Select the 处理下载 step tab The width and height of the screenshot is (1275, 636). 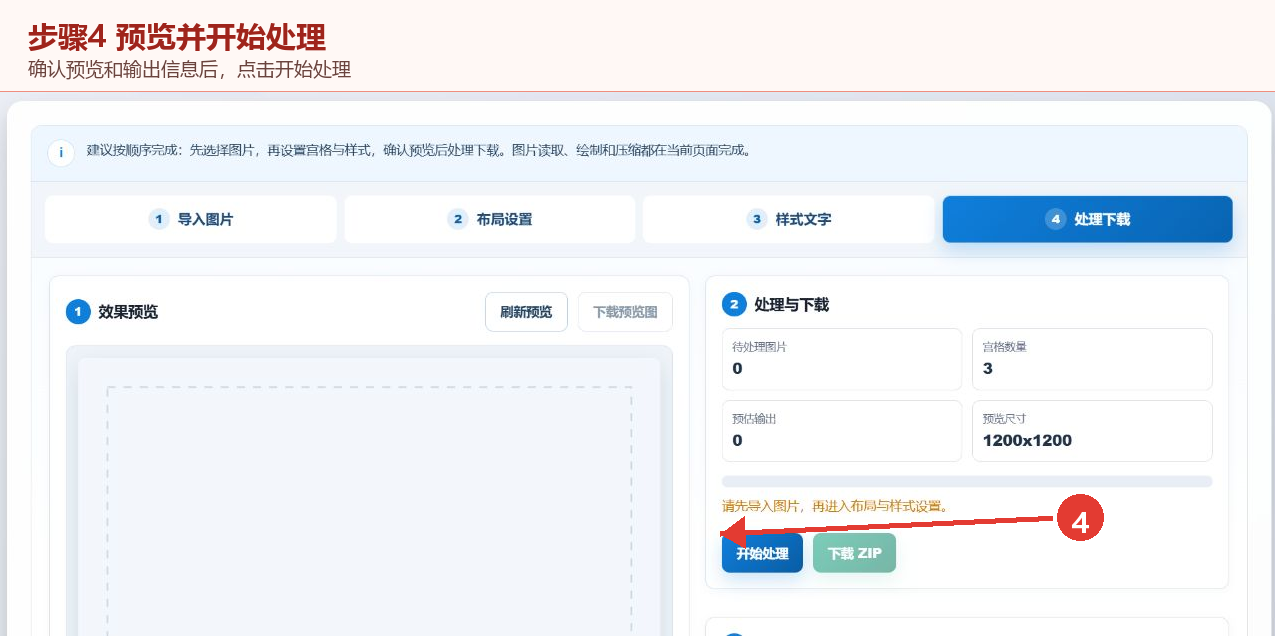point(1087,219)
